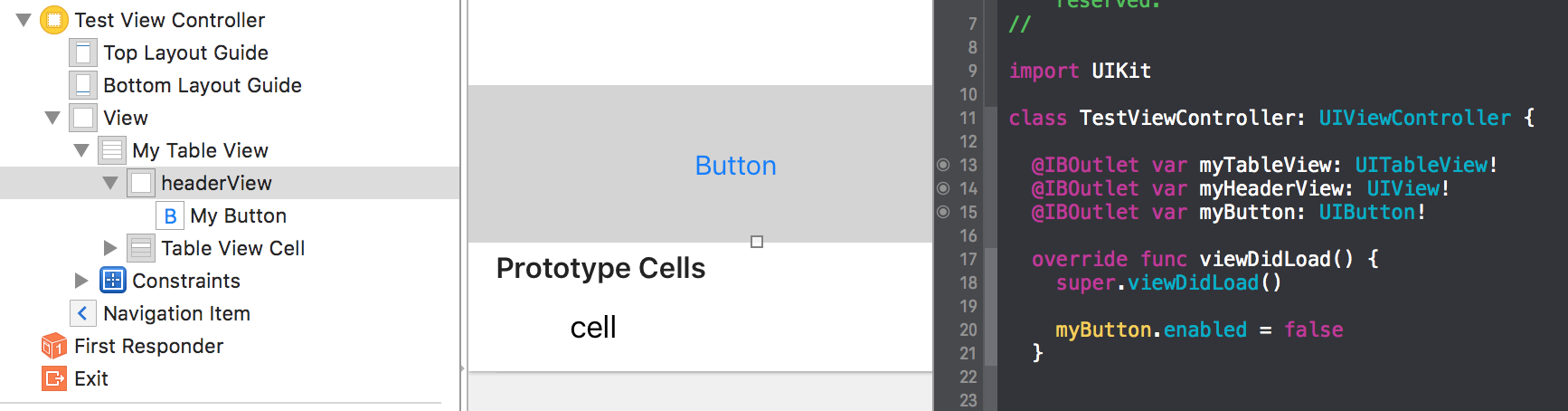The image size is (1568, 411).
Task: Click the Test View Controller yellow icon
Action: coord(54,20)
